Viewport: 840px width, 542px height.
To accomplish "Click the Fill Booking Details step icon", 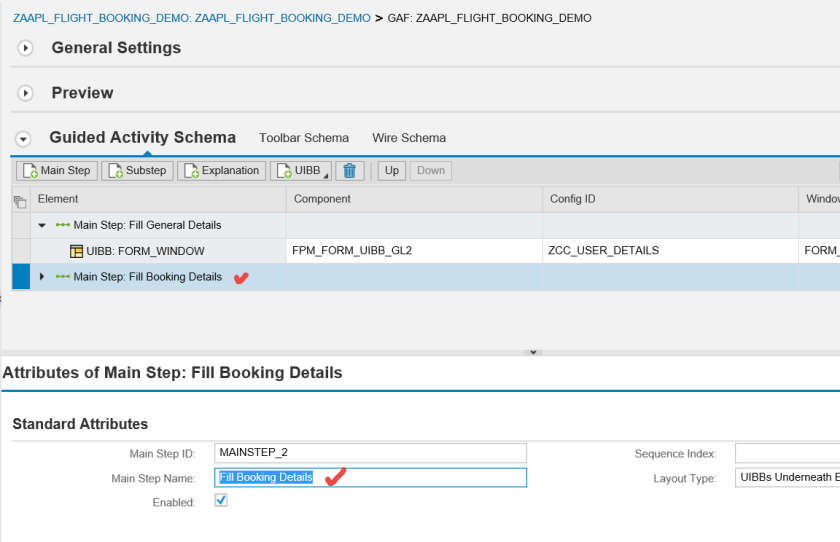I will pos(63,277).
